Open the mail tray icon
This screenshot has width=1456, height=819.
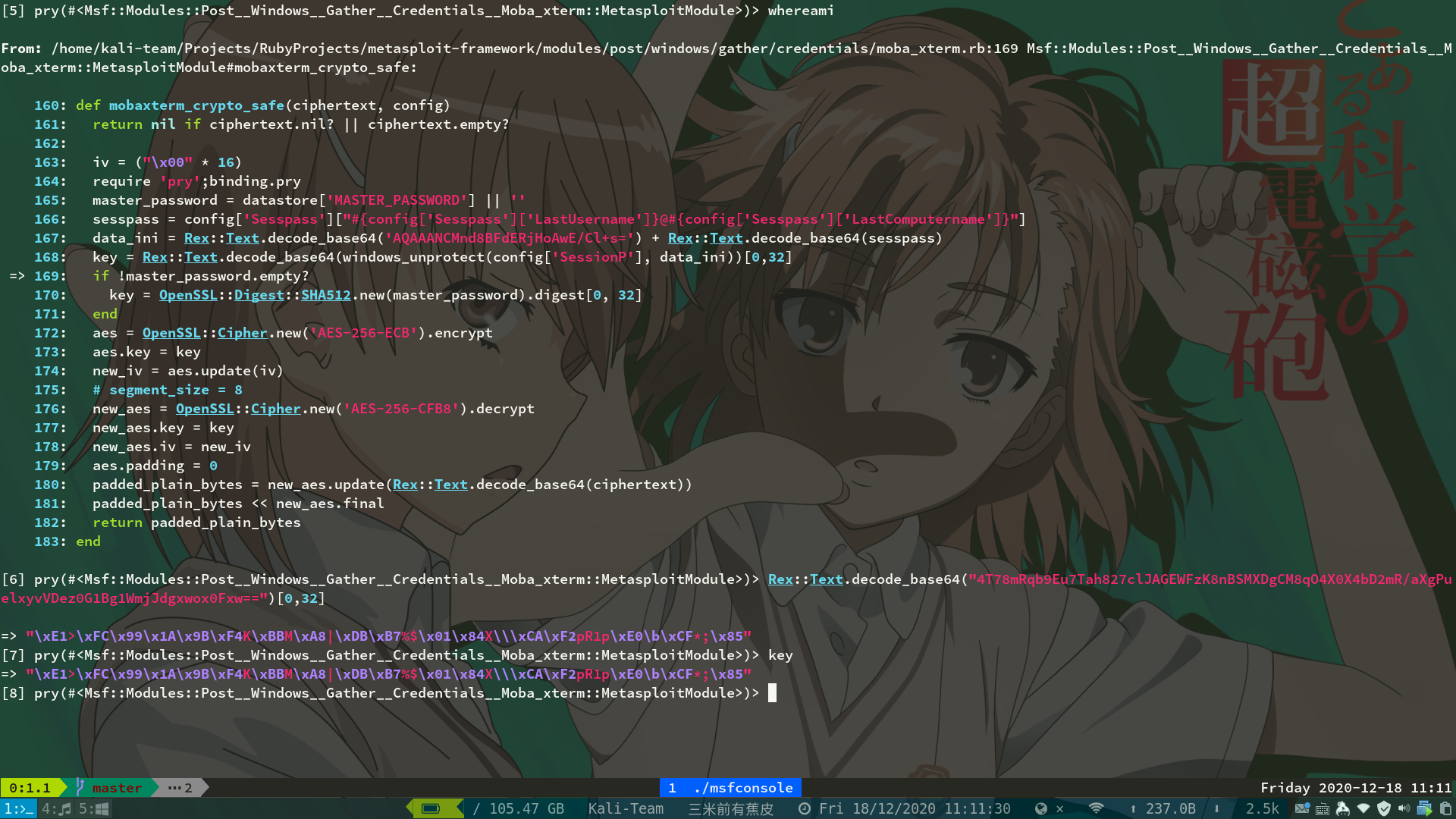1302,809
